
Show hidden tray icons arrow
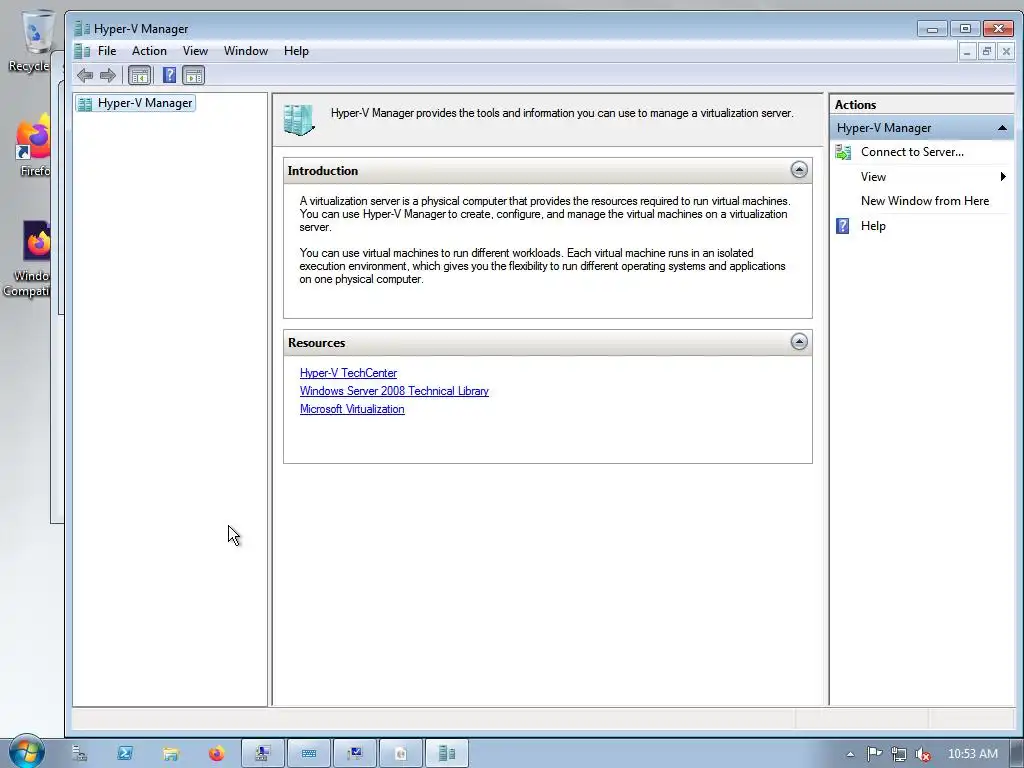(850, 754)
